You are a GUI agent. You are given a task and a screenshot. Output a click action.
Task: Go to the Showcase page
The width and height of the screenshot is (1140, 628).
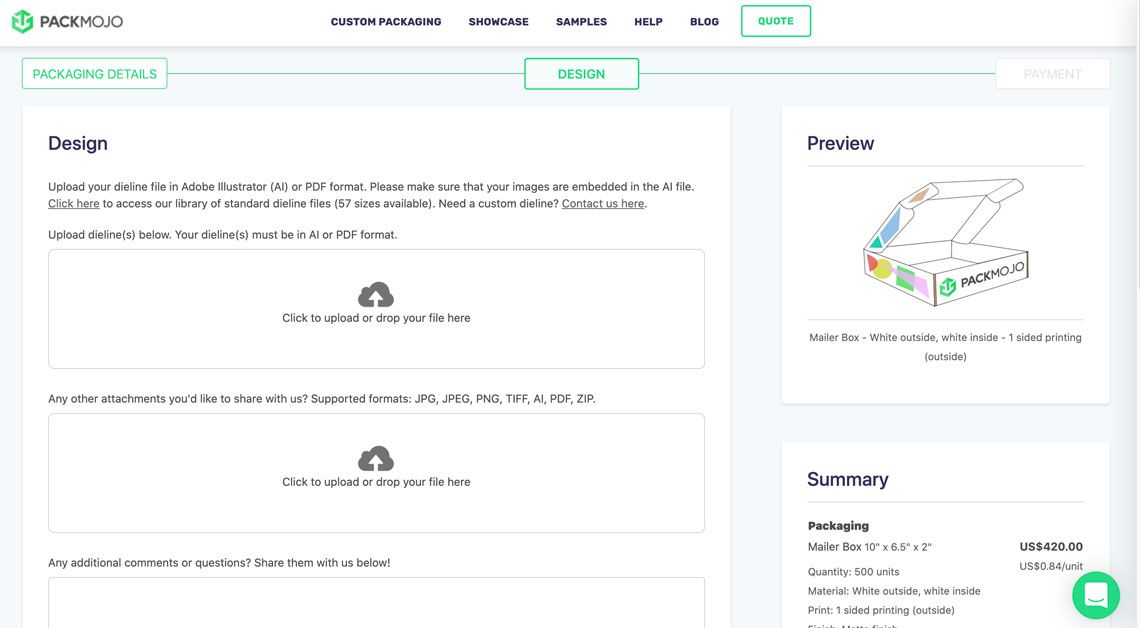click(499, 22)
